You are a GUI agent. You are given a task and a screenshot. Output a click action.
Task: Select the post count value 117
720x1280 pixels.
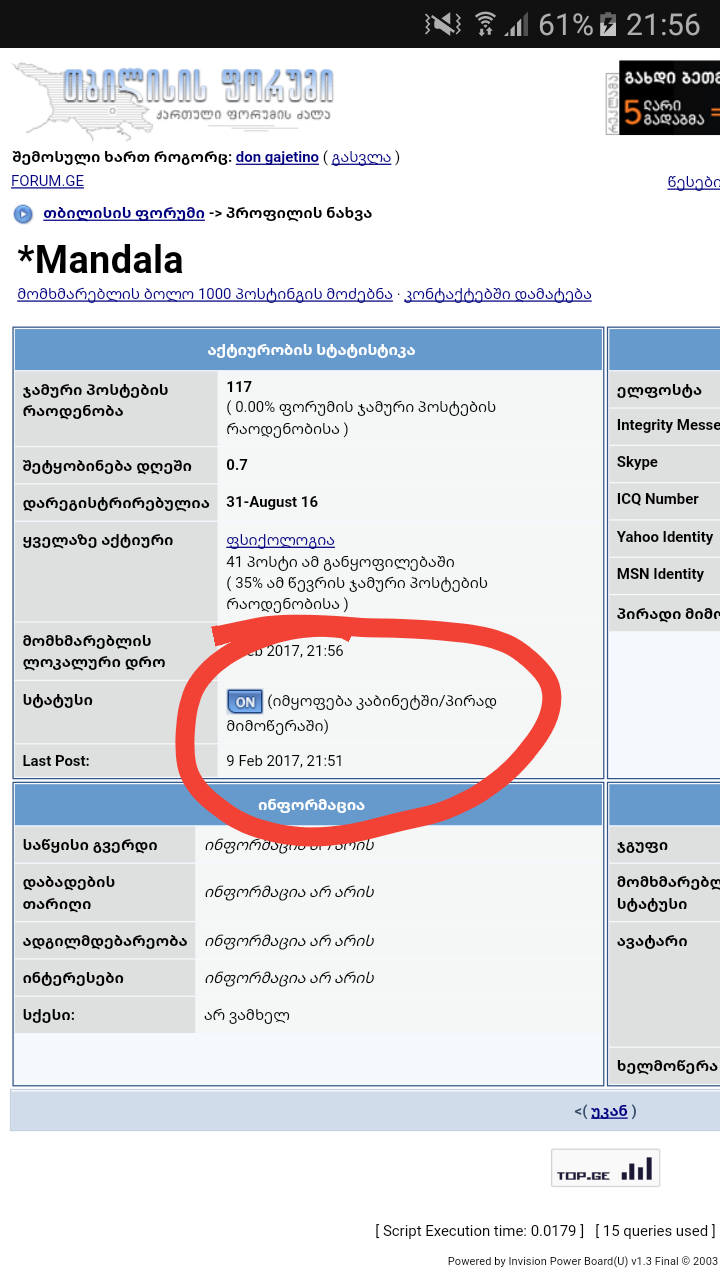239,387
